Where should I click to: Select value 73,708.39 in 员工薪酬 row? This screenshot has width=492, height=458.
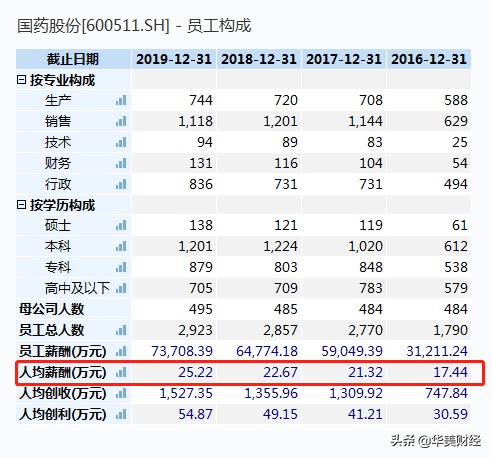click(x=182, y=351)
